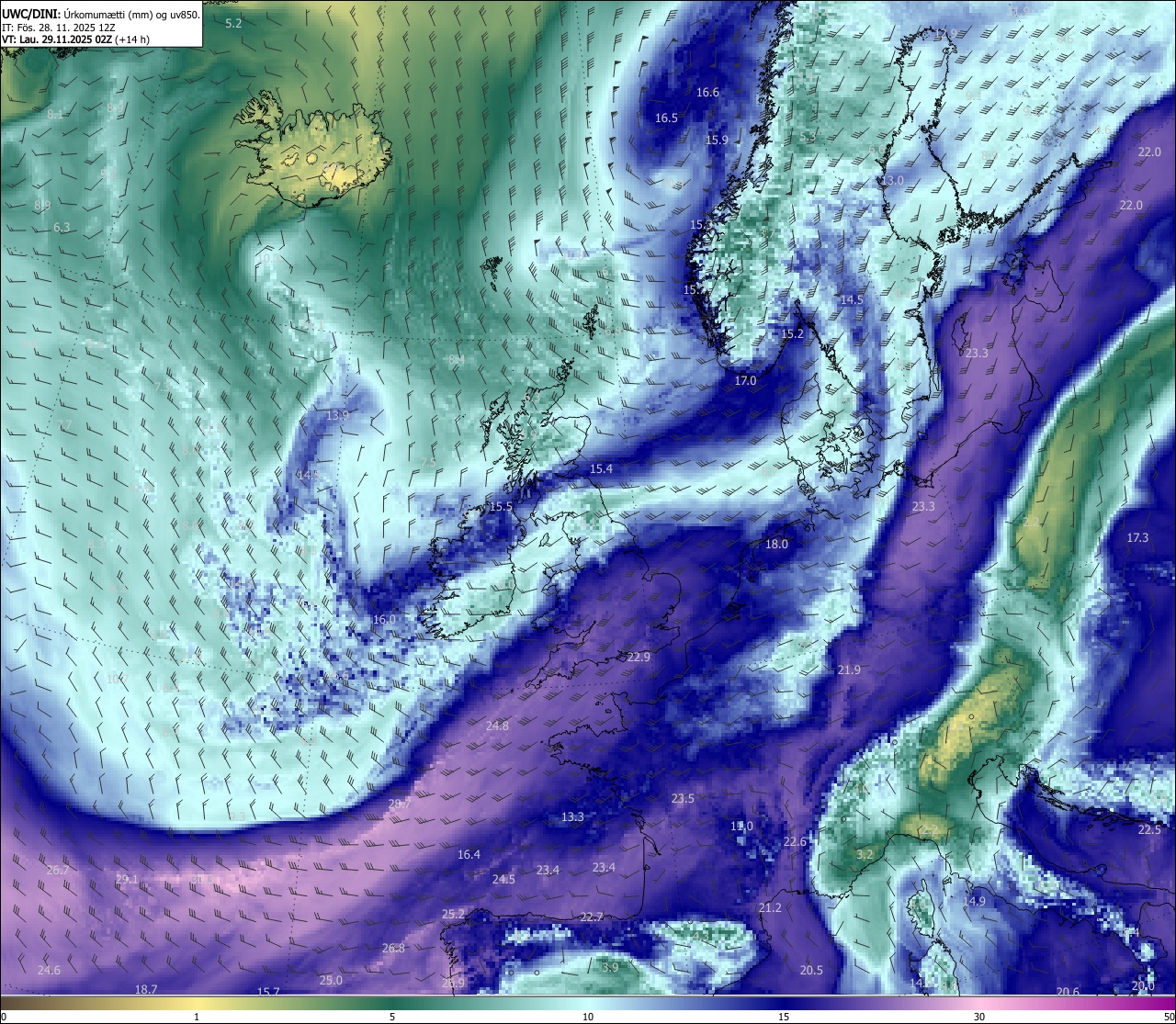Click the 28.7 value label

coord(400,804)
